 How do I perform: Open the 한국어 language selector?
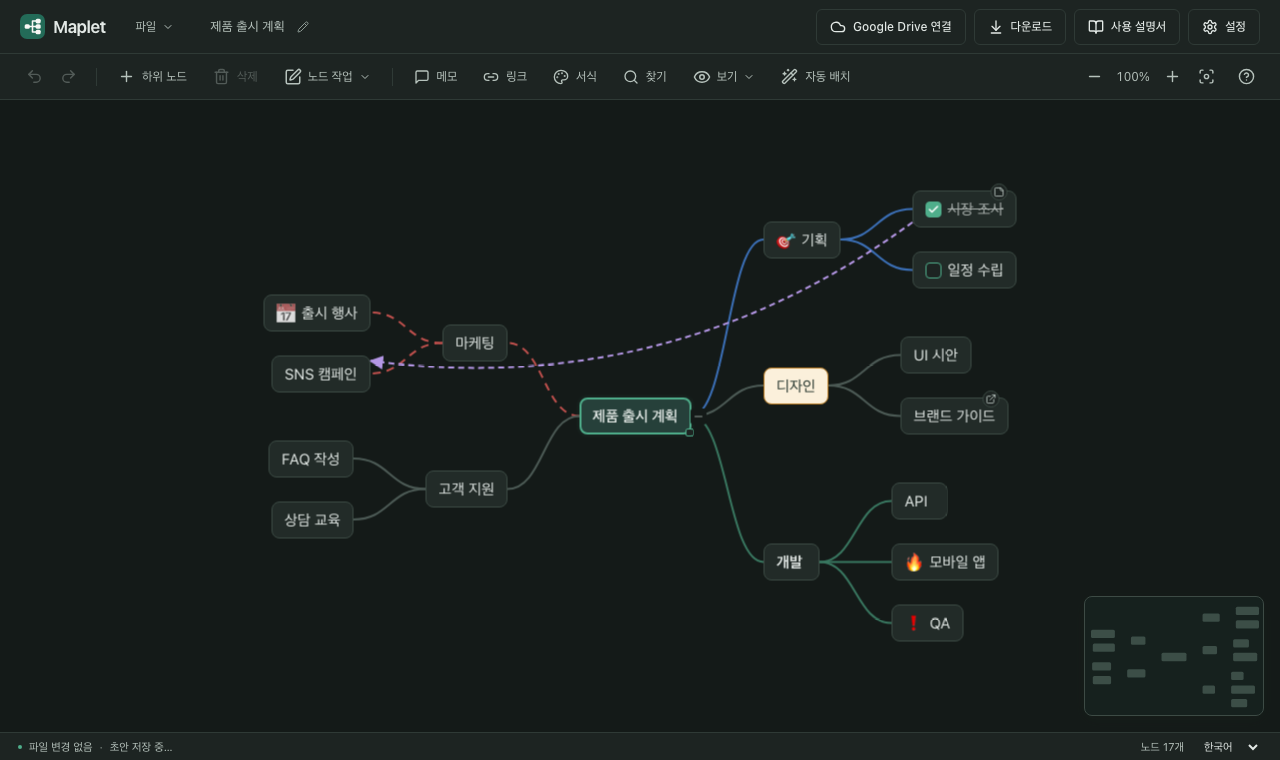coord(1231,747)
